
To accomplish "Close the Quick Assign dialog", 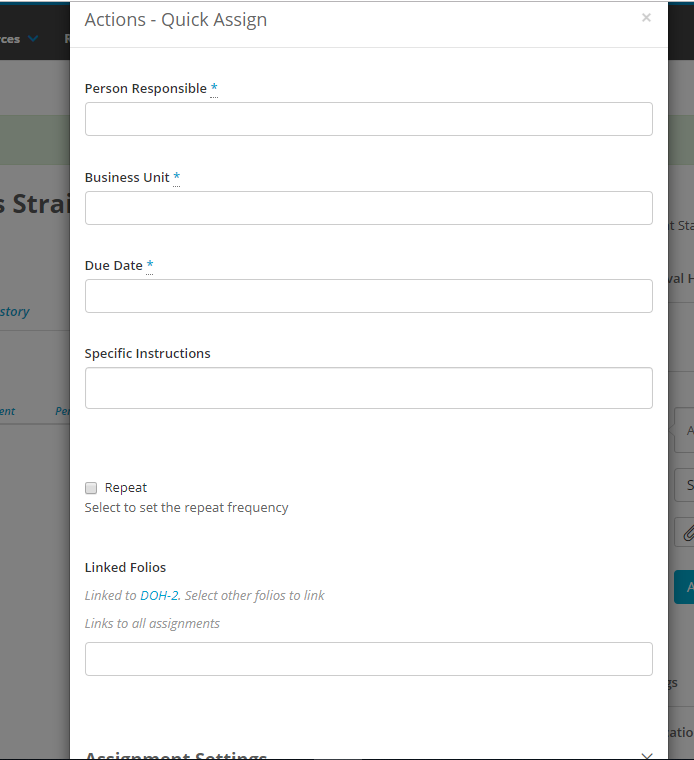I will [x=646, y=18].
